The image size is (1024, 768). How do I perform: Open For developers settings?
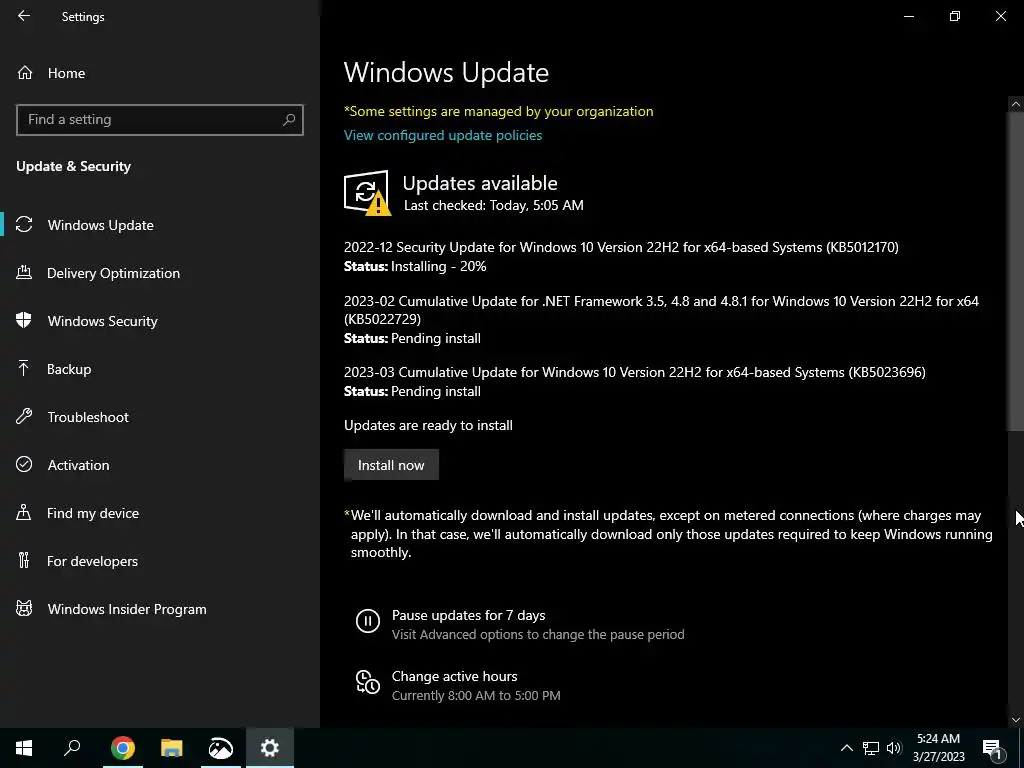point(160,561)
